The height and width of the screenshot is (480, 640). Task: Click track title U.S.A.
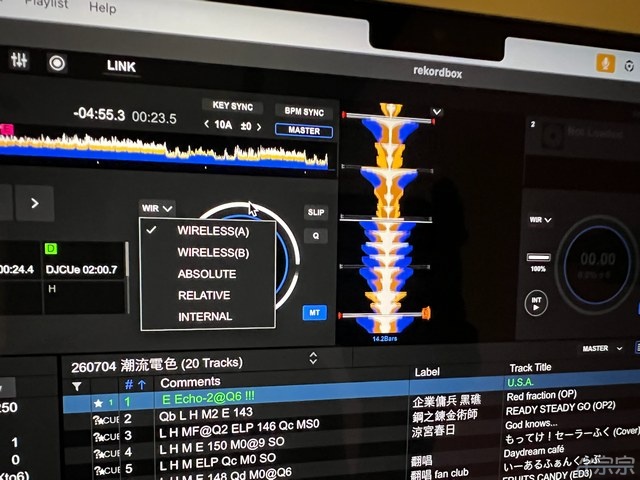point(520,382)
